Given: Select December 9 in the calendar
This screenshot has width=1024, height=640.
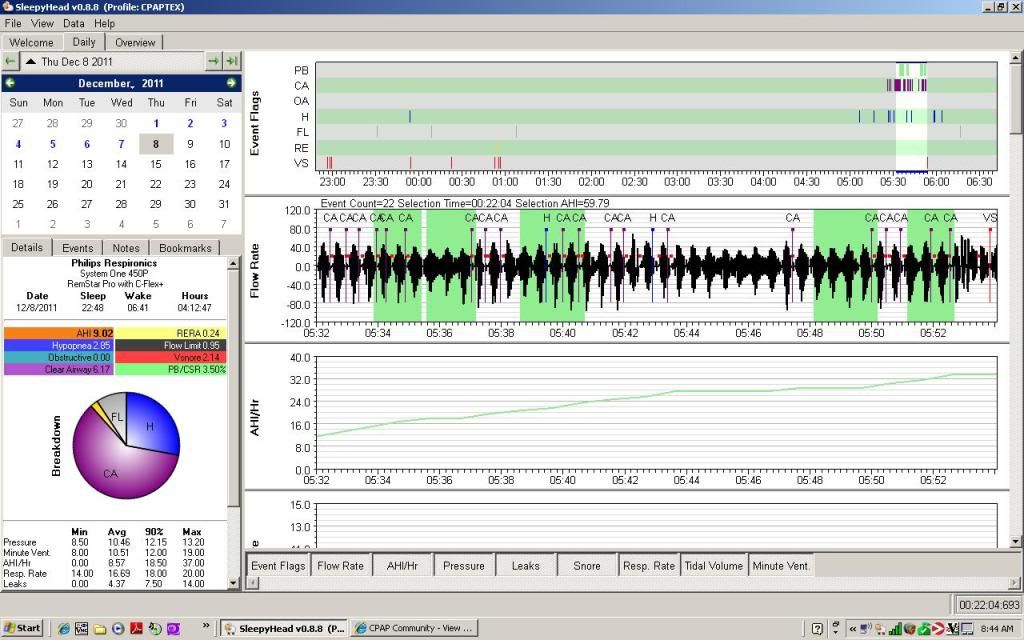Looking at the screenshot, I should click(x=190, y=144).
